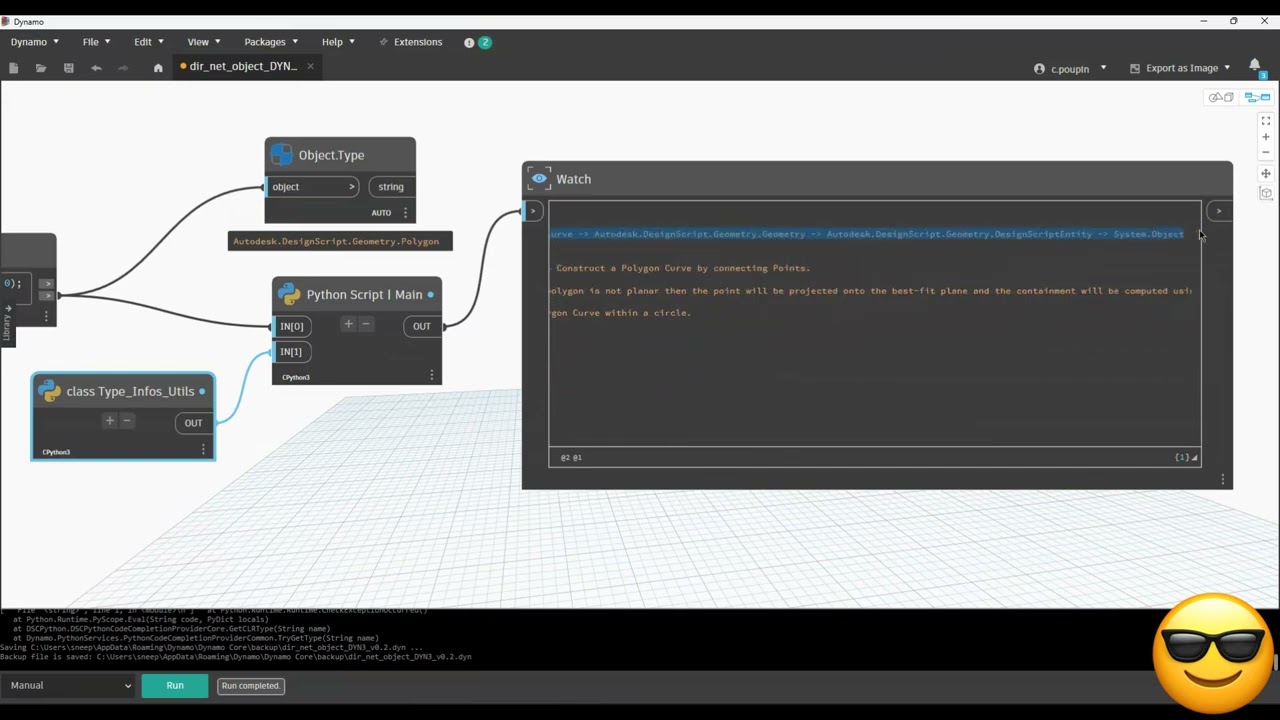Click the Zoom to Fit icon

(x=1266, y=121)
